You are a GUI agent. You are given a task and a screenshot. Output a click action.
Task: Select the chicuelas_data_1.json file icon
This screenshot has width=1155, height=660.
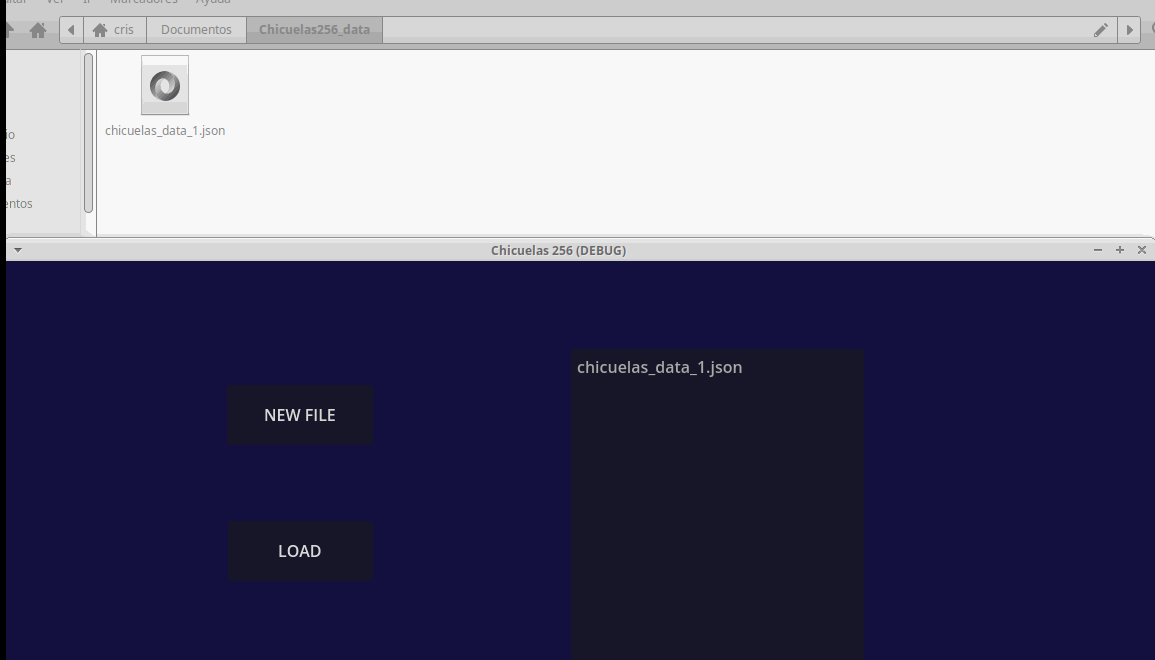(165, 85)
